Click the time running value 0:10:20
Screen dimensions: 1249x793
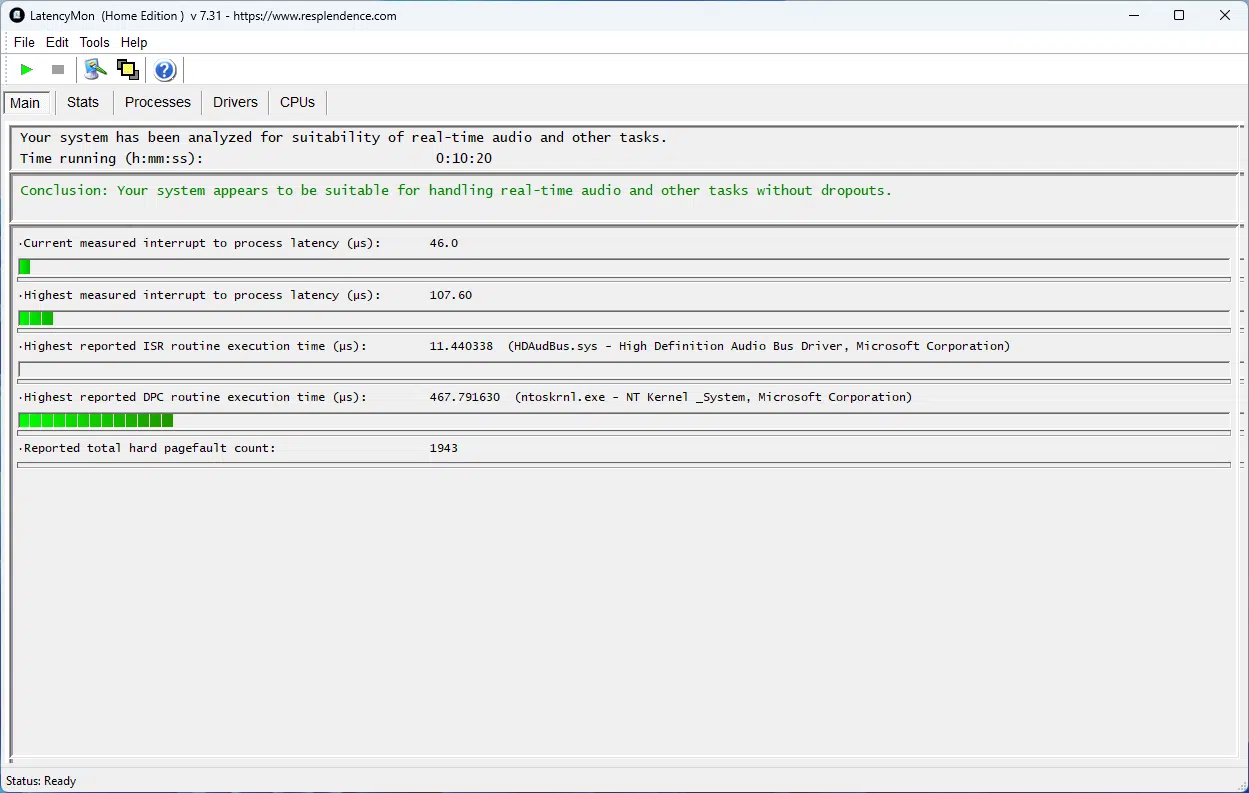(x=464, y=158)
